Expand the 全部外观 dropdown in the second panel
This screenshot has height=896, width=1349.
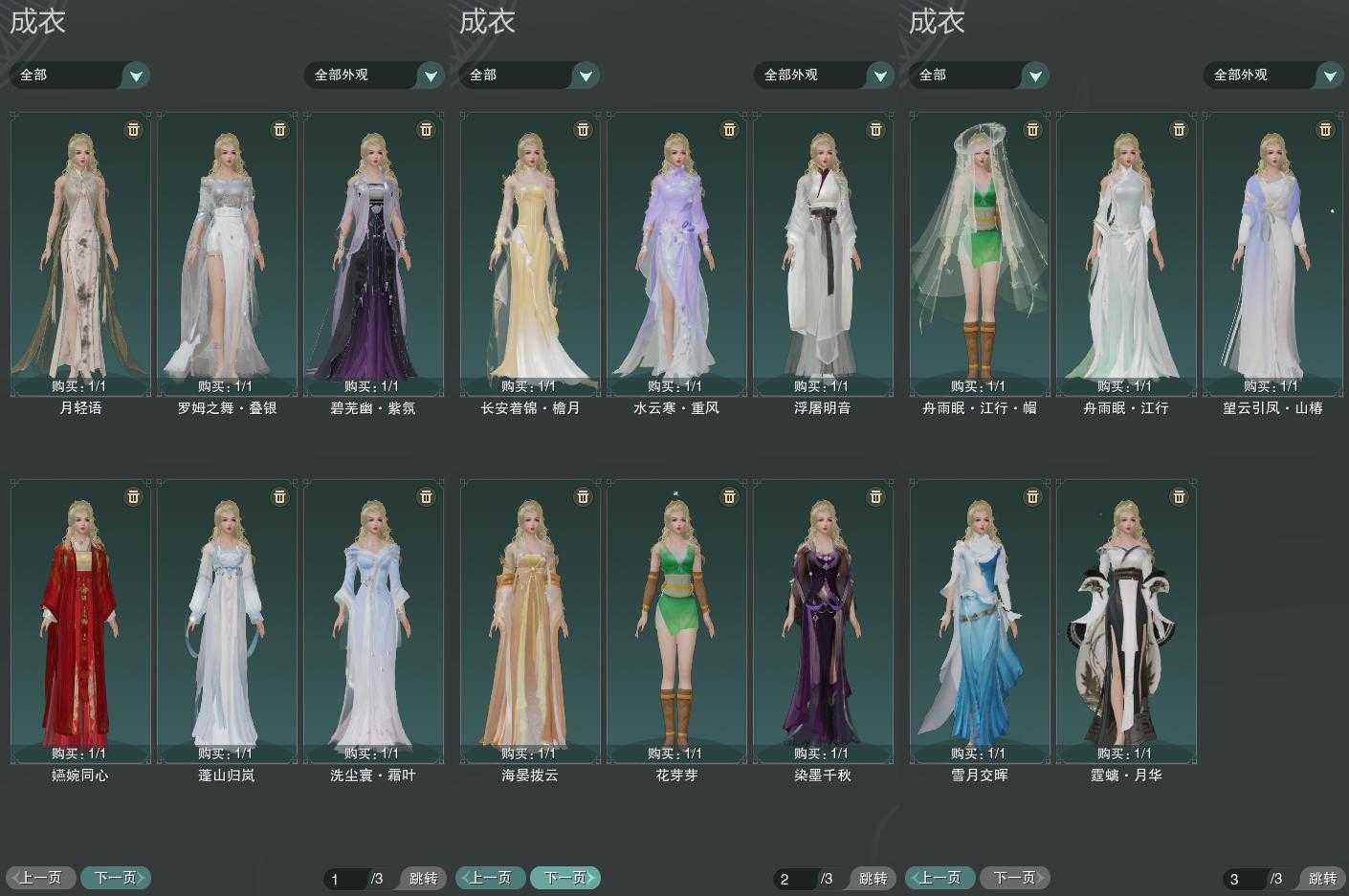(879, 76)
